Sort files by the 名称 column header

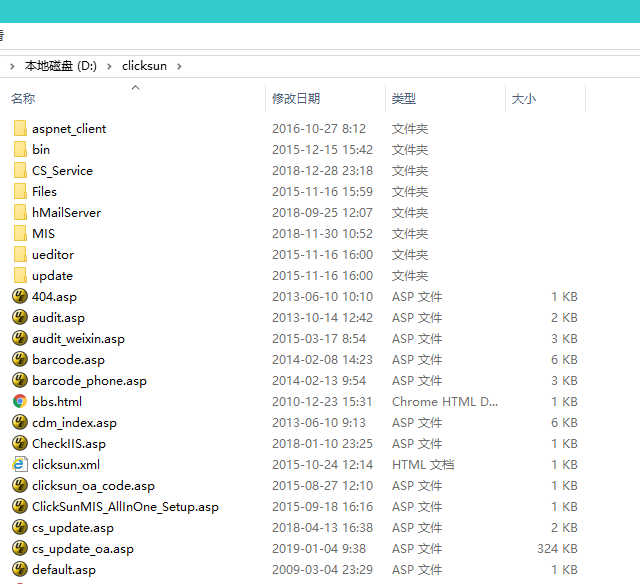(x=24, y=99)
